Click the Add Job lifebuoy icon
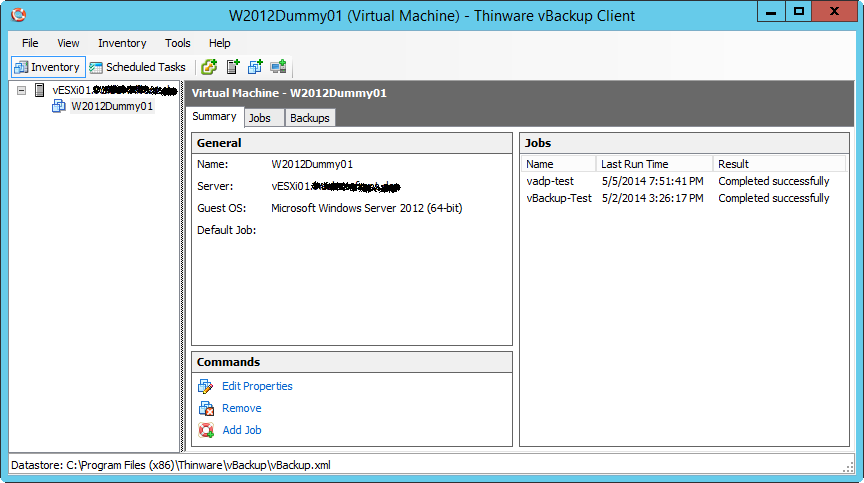The width and height of the screenshot is (864, 483). [x=206, y=430]
